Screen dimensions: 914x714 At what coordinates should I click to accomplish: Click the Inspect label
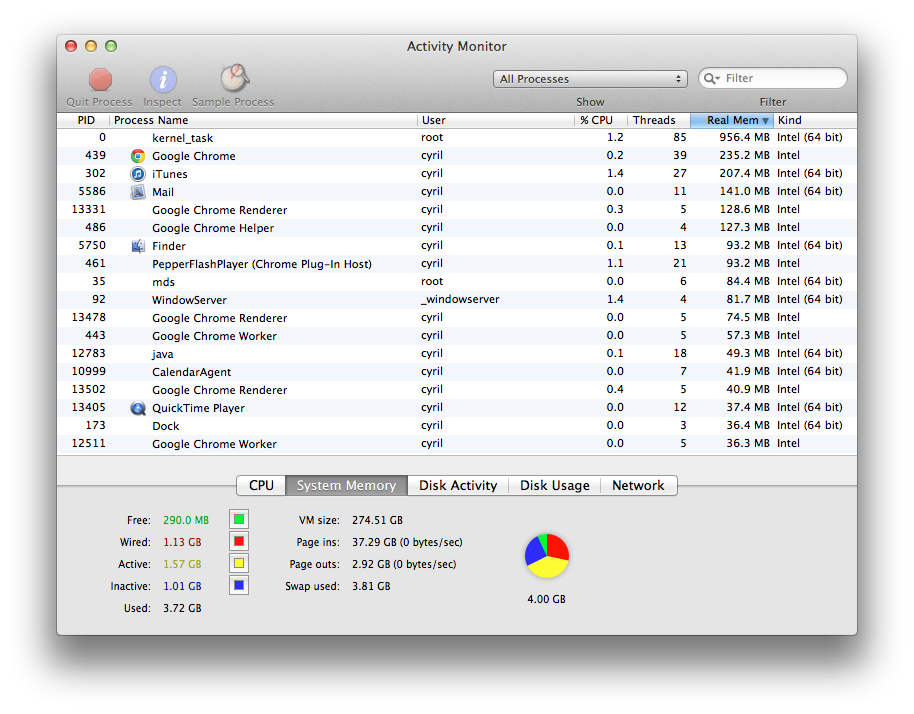point(163,102)
